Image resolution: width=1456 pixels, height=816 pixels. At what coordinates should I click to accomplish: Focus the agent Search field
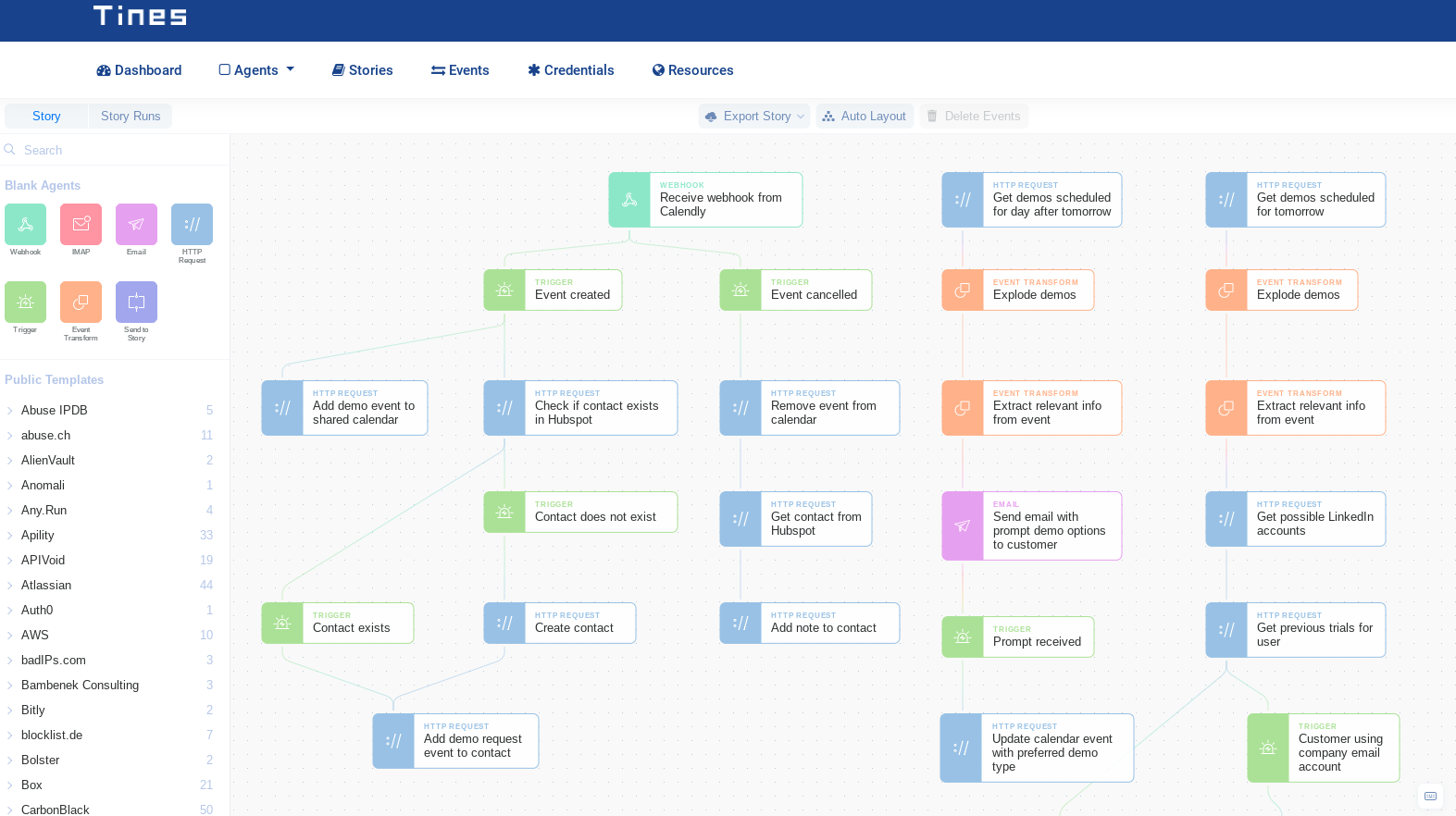(x=115, y=150)
